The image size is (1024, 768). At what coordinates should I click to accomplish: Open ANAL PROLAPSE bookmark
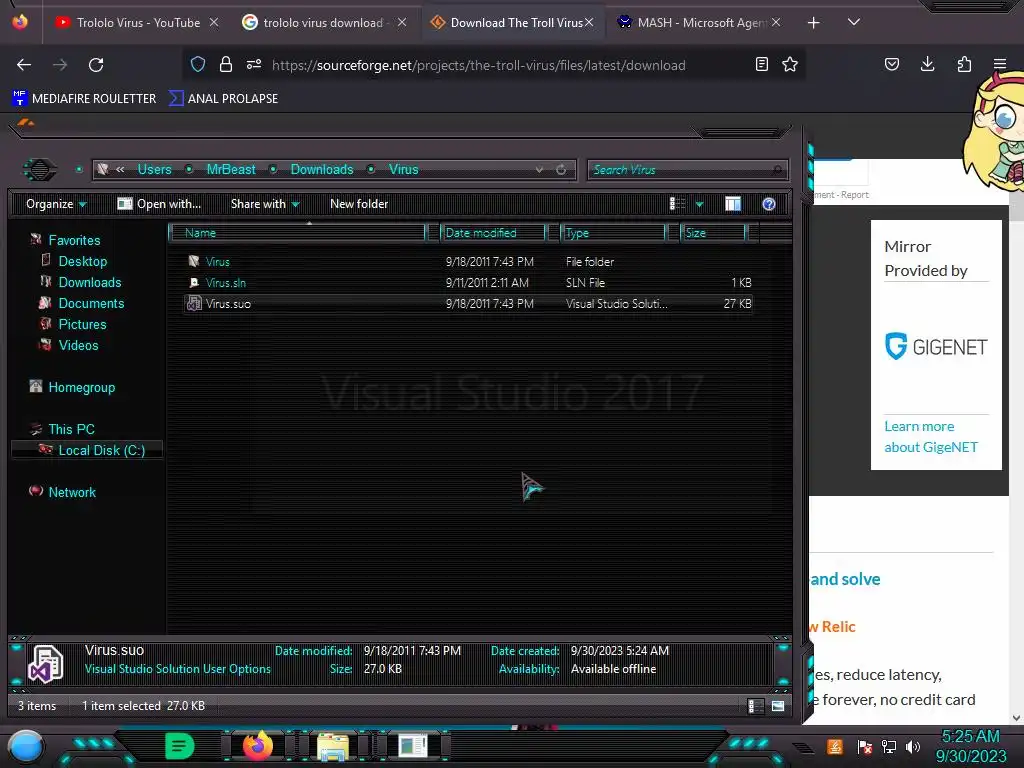(x=223, y=99)
